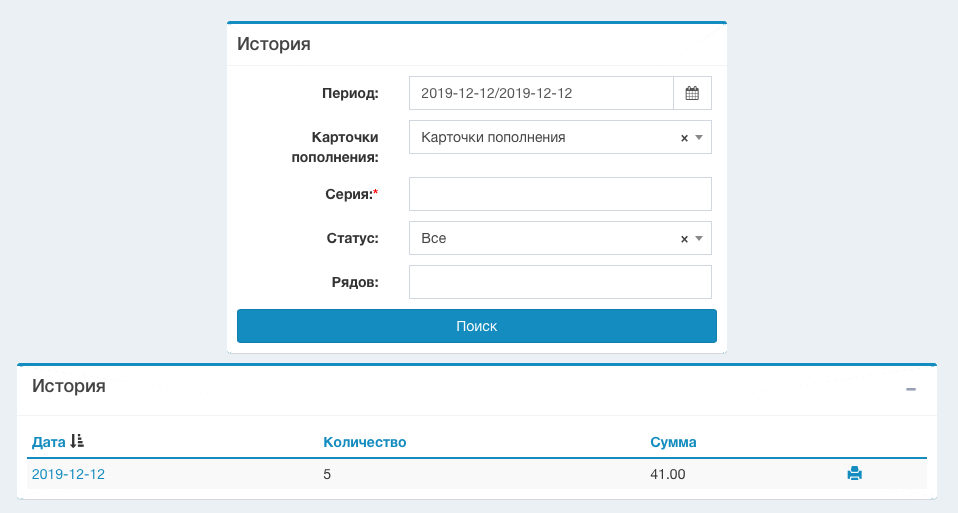Viewport: 958px width, 513px height.
Task: Sort the table by the Дата column header
Action: [48, 442]
